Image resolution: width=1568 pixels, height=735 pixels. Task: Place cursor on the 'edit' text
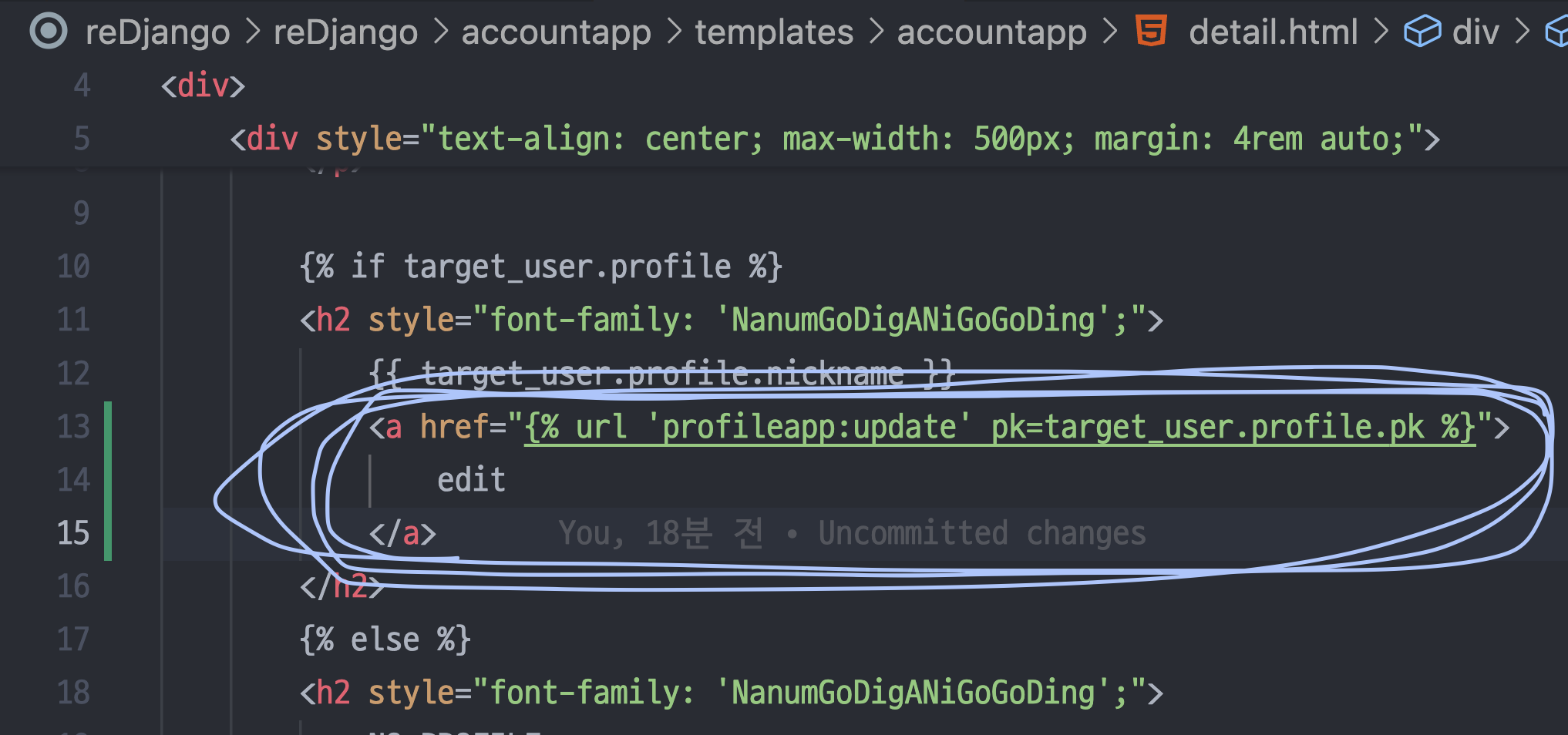(471, 480)
